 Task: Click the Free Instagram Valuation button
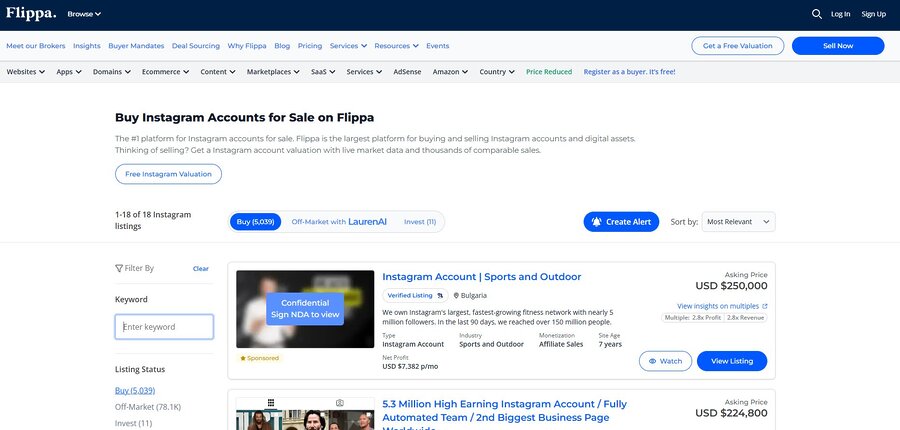(x=168, y=174)
